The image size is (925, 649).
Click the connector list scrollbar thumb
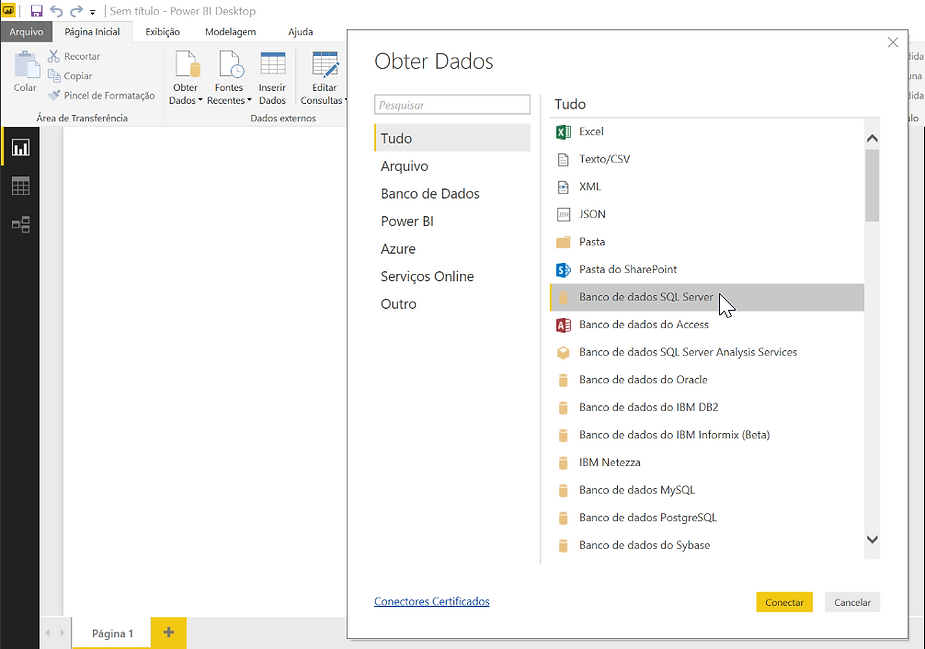click(872, 185)
